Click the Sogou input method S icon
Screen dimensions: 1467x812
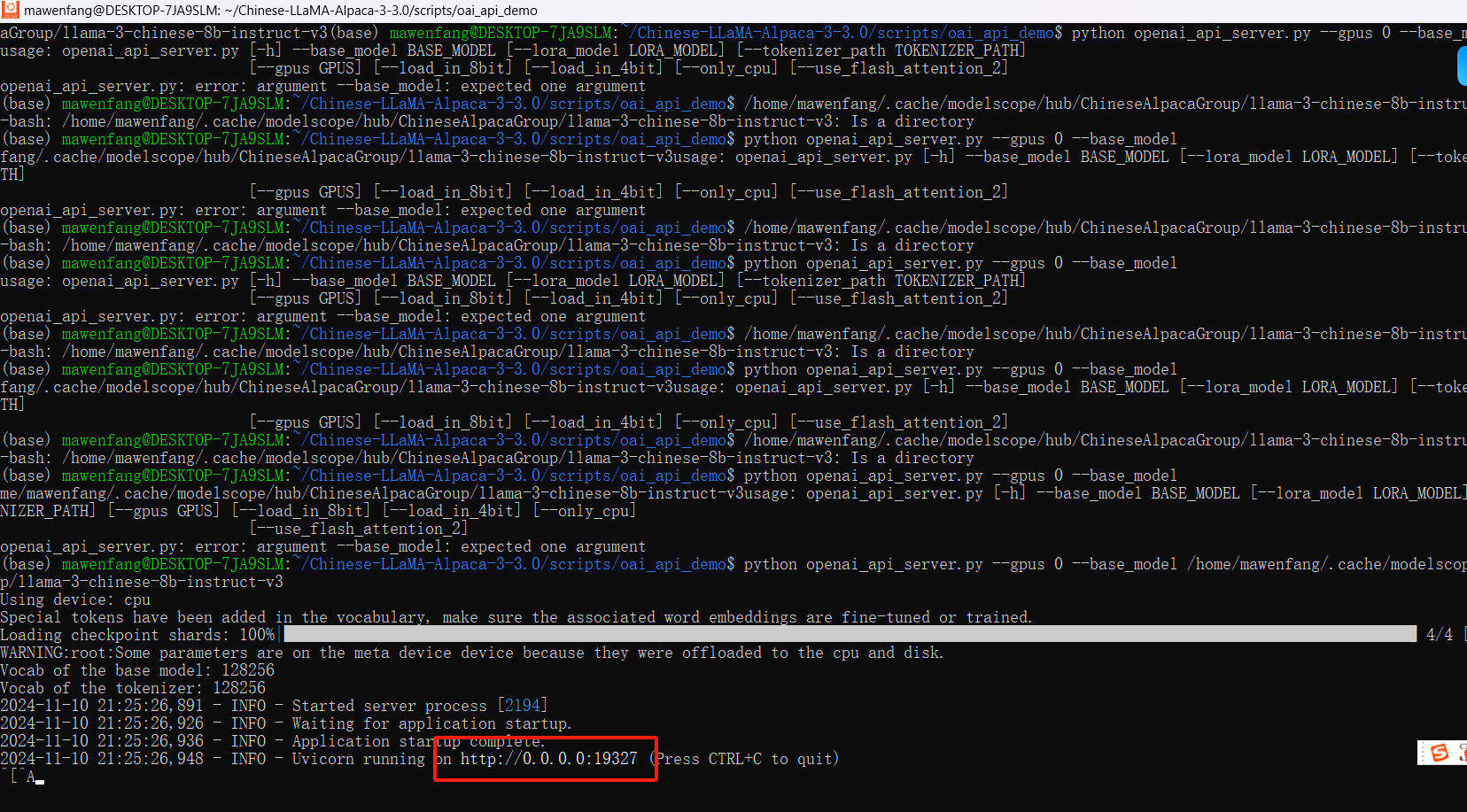(x=1440, y=753)
